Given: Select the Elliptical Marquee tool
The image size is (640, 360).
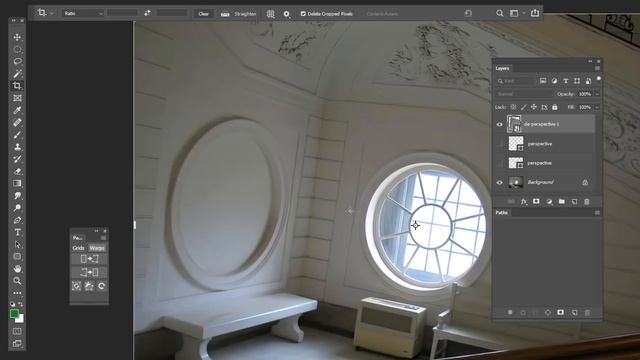Looking at the screenshot, I should 17,49.
